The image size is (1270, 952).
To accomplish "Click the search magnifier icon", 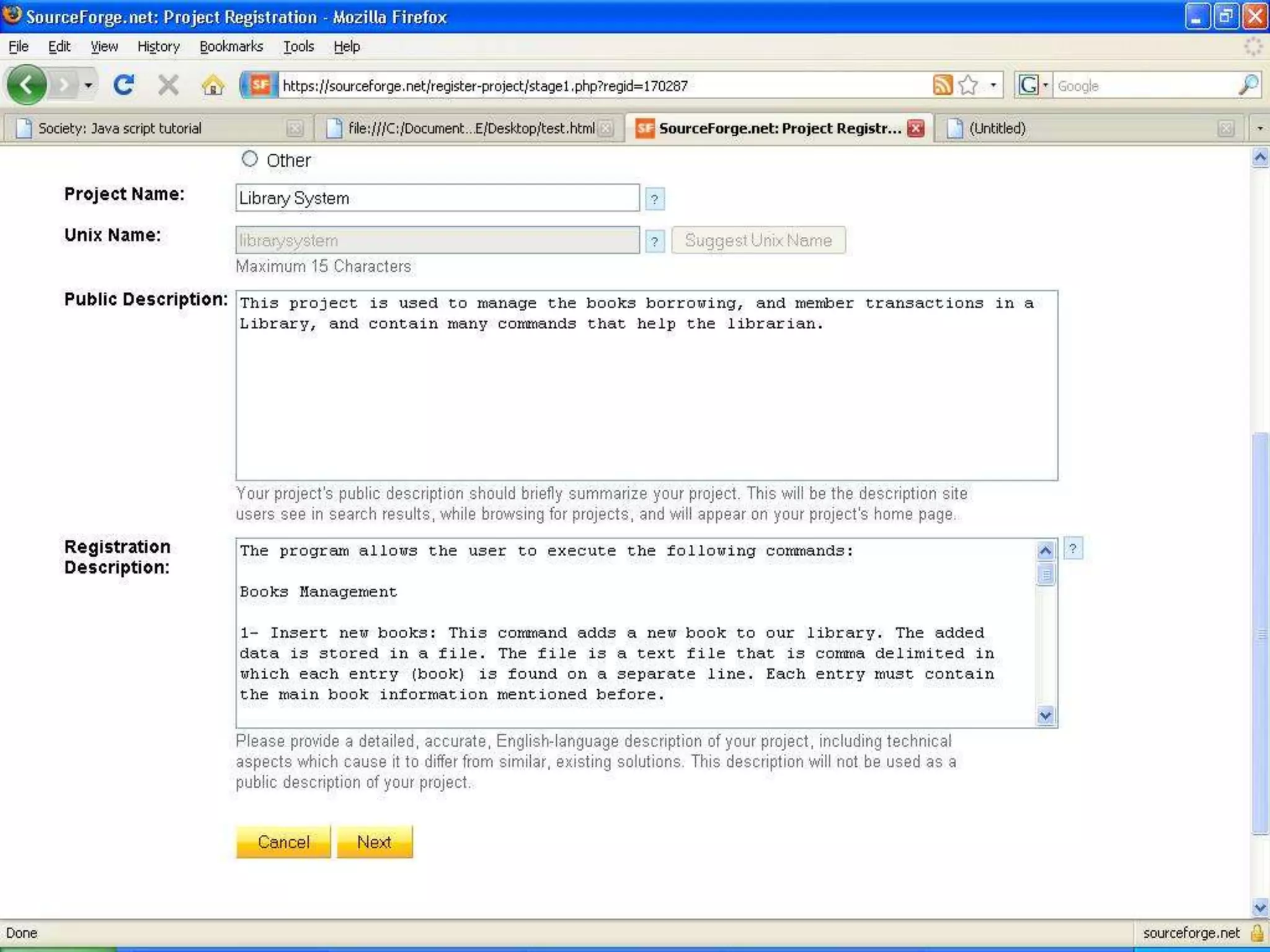I will pos(1248,85).
